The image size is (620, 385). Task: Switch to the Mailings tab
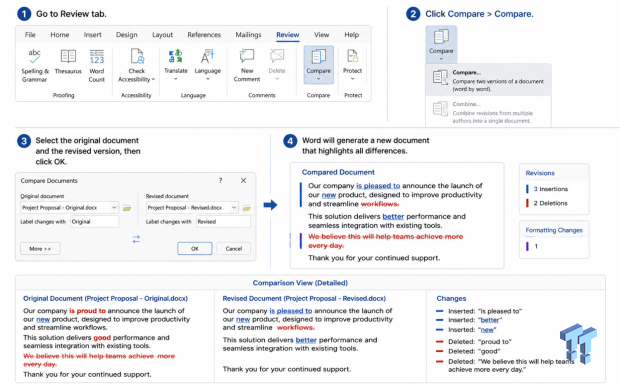point(248,35)
